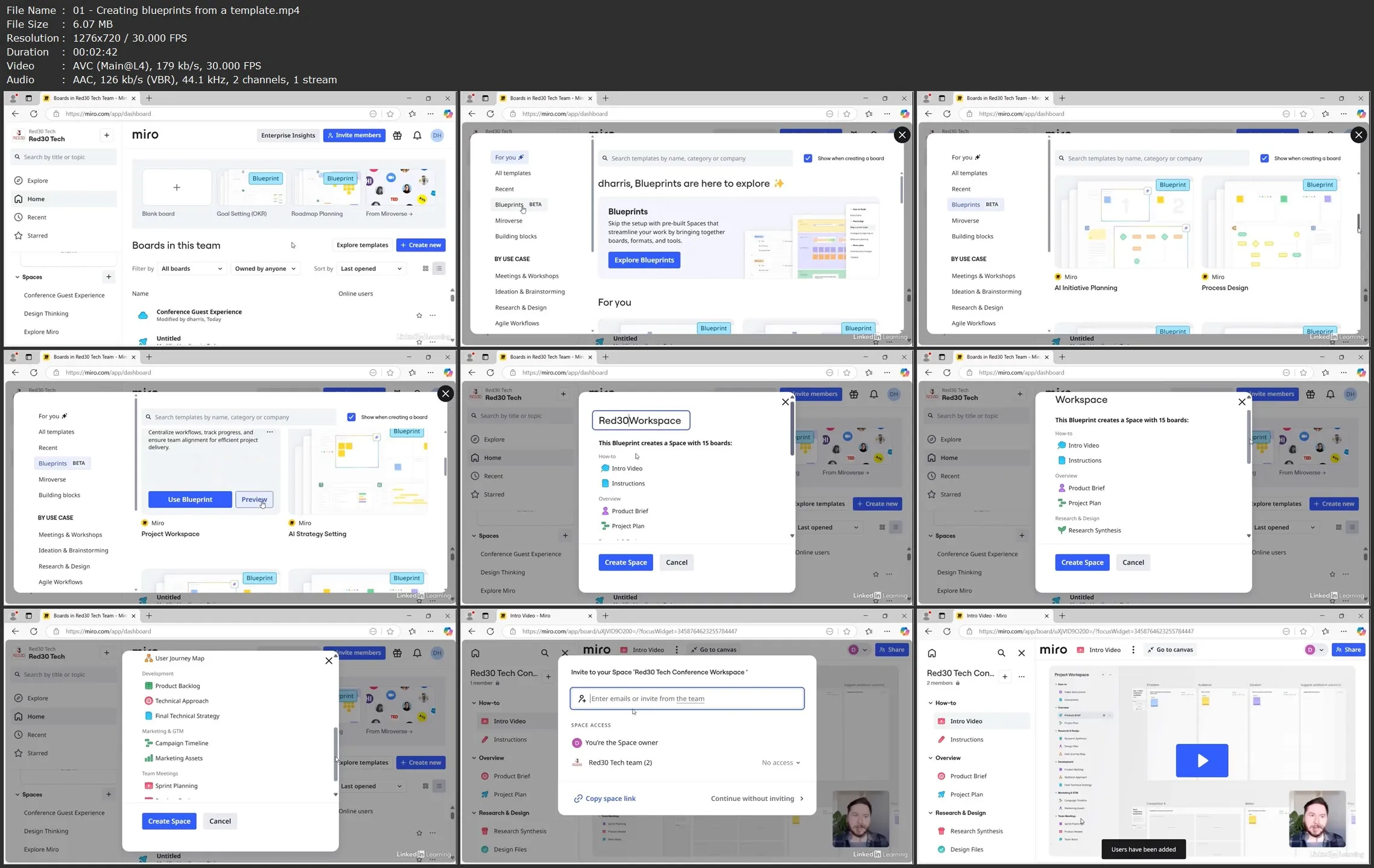The width and height of the screenshot is (1374, 868).
Task: Close the dialog listing Product Backlog
Action: 329,661
